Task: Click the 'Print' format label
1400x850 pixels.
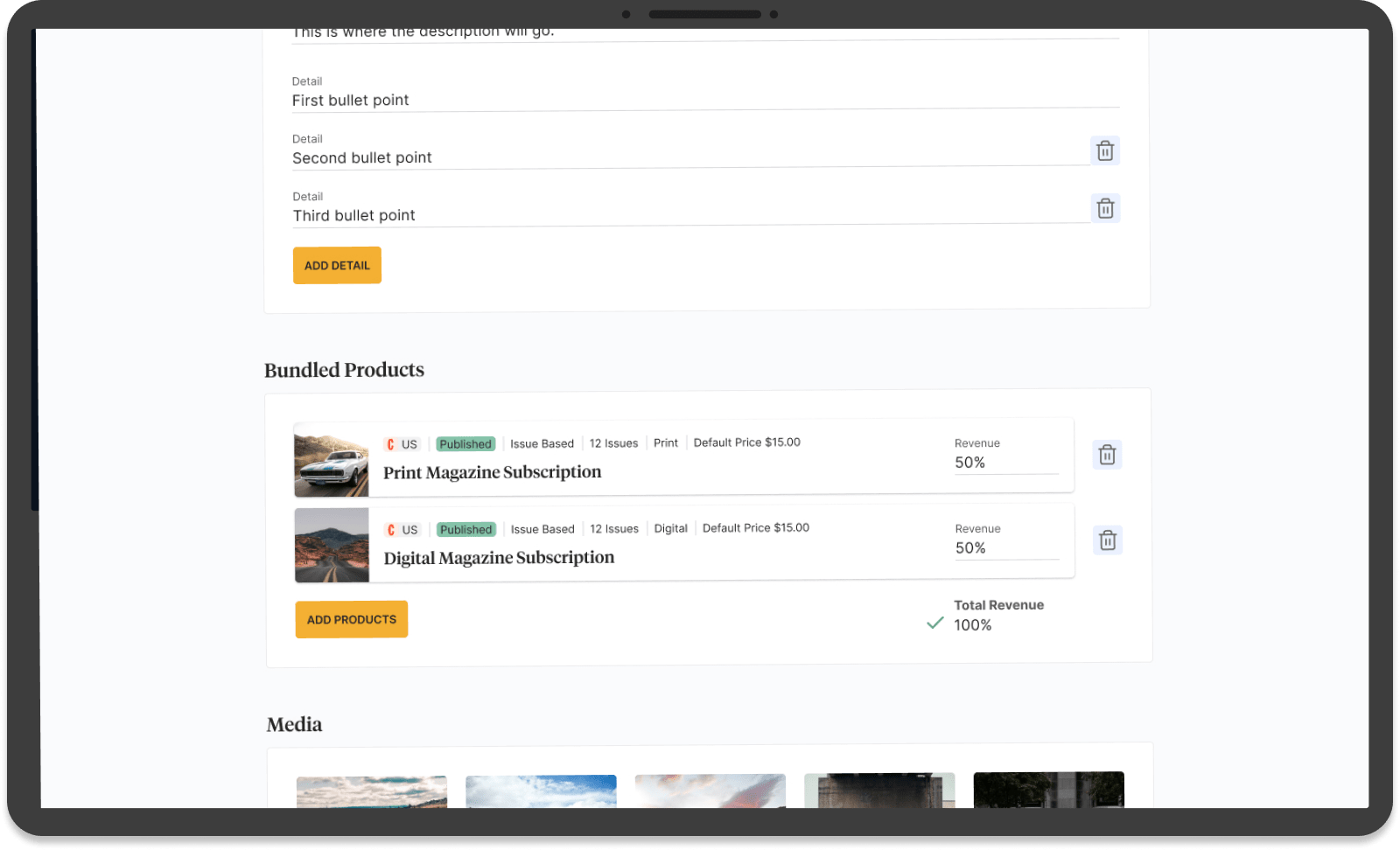Action: (x=666, y=443)
